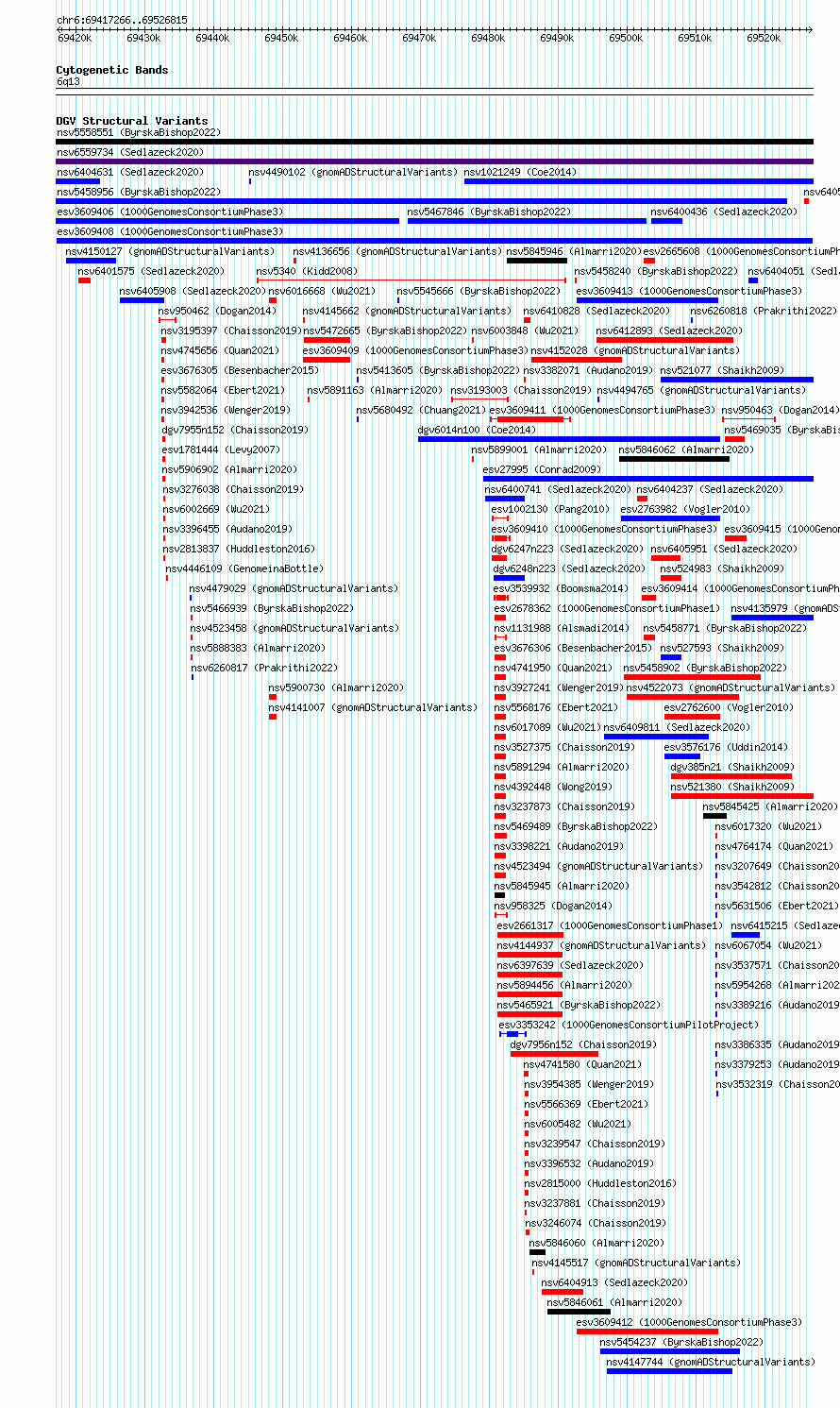Open nsv4147744 gnomADStructuralVariants label
The height and width of the screenshot is (1408, 840).
(x=711, y=1363)
